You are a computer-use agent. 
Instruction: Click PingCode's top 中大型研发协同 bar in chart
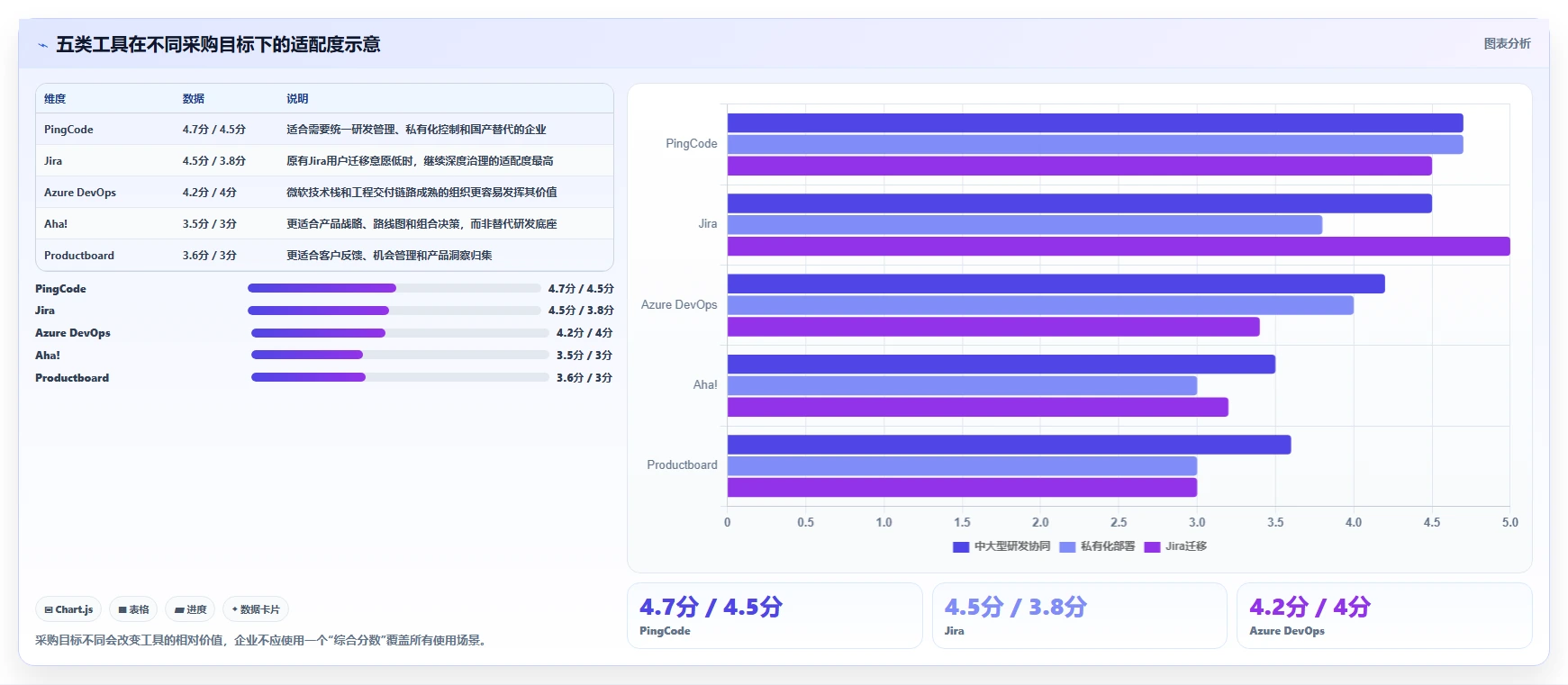[1095, 123]
